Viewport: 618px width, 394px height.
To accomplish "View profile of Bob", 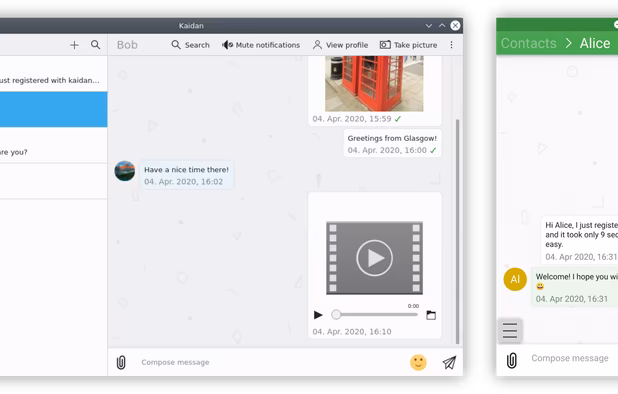I will [x=341, y=45].
